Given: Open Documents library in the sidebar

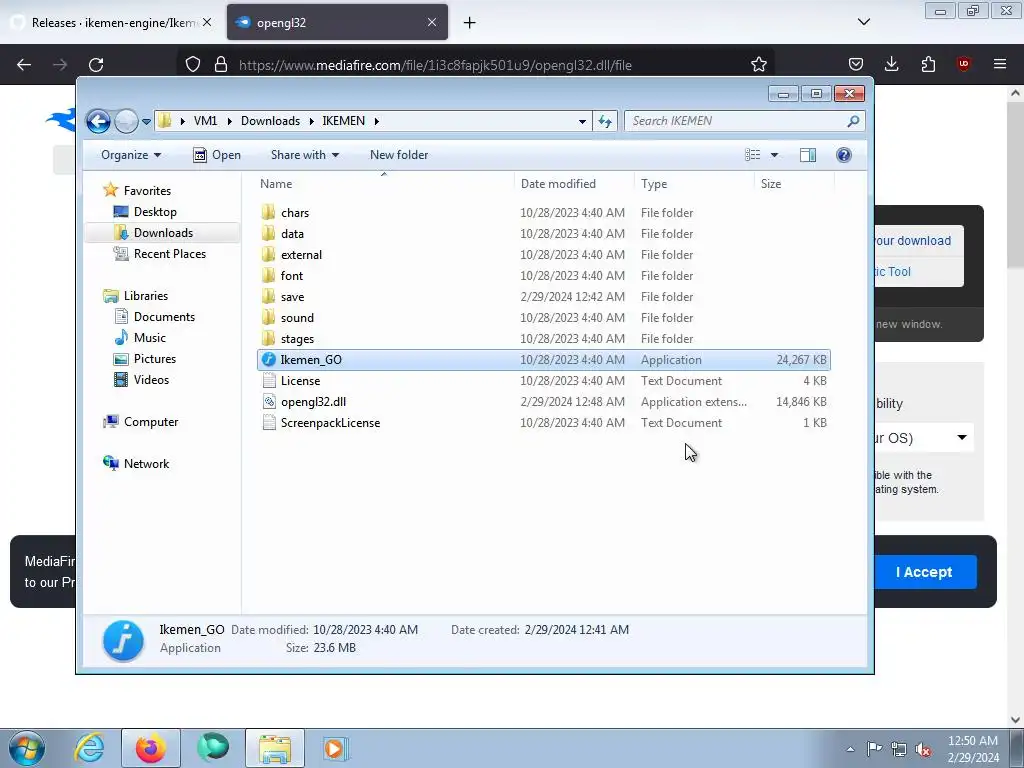Looking at the screenshot, I should pyautogui.click(x=164, y=317).
